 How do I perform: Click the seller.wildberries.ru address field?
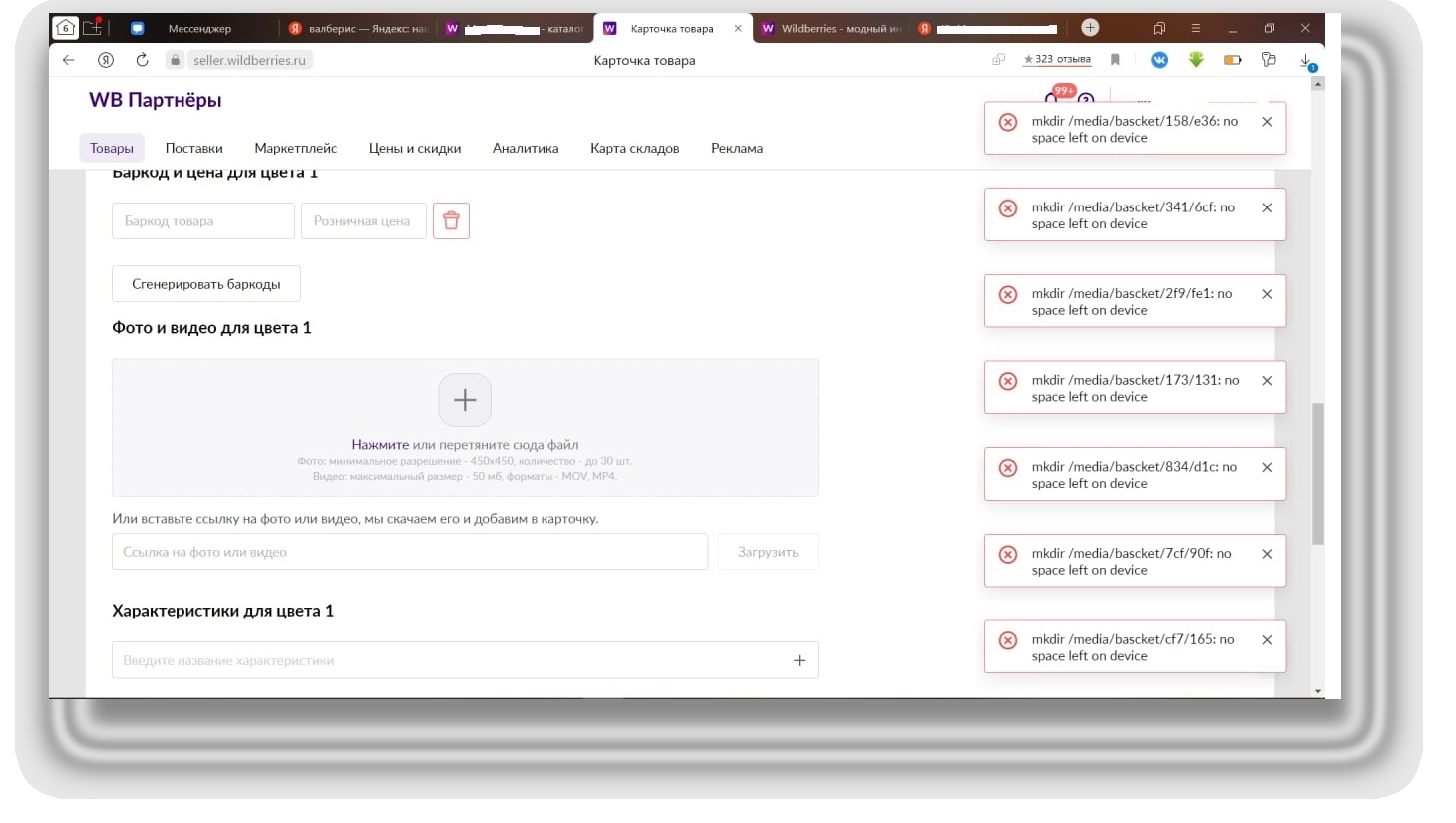(x=250, y=60)
